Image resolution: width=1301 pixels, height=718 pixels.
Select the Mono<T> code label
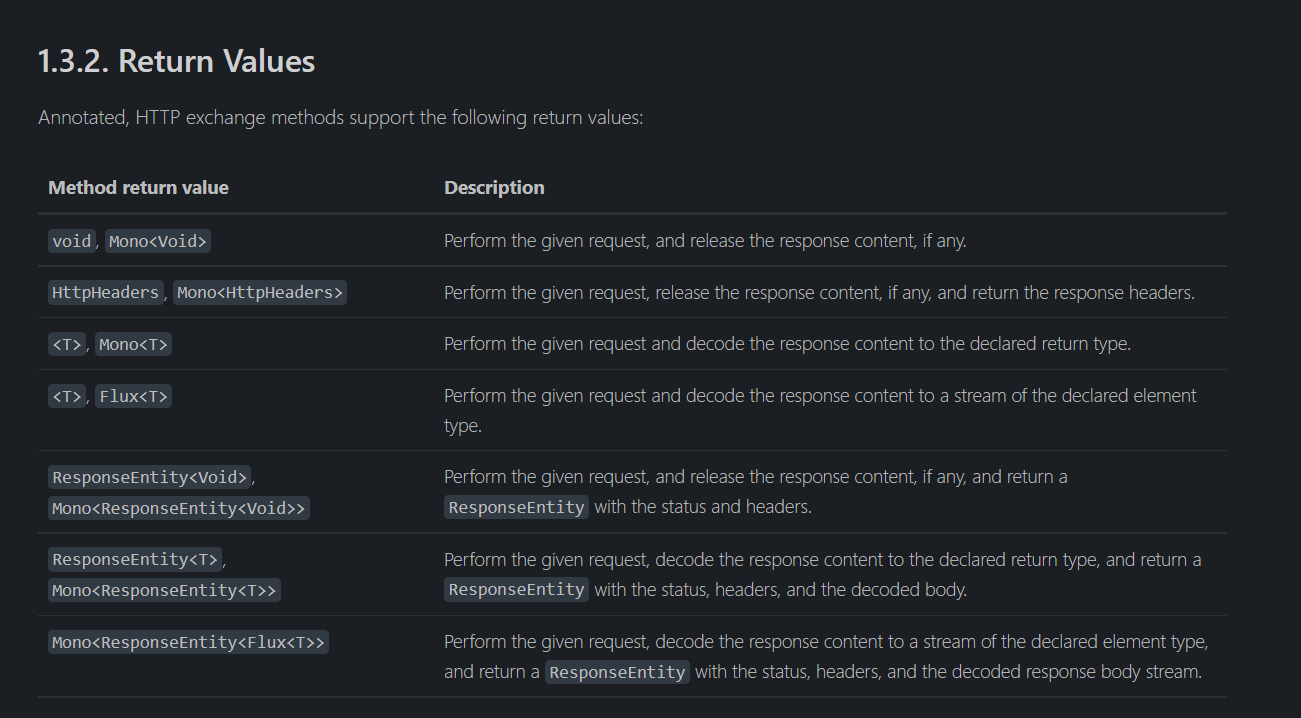pyautogui.click(x=133, y=345)
